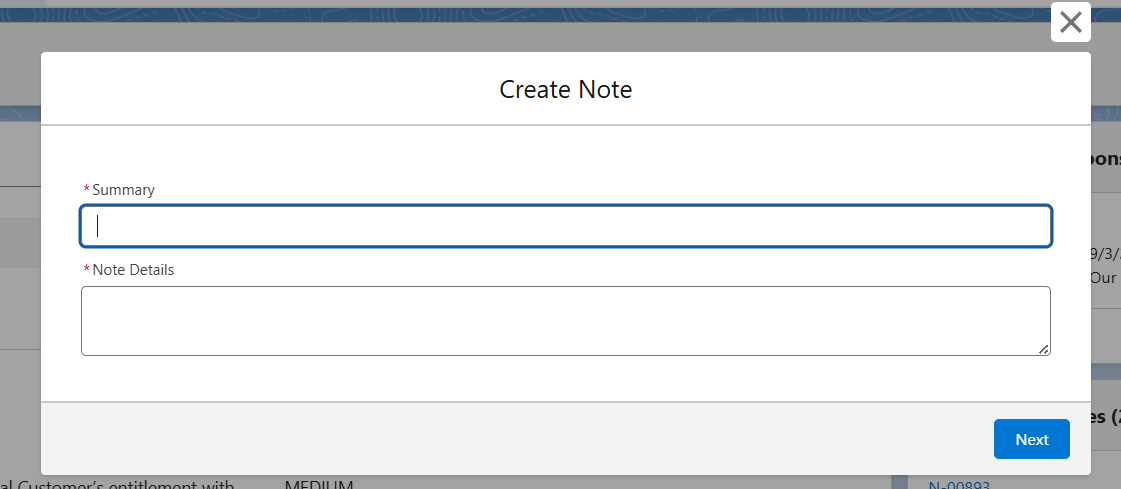Click the Summary field label
This screenshot has height=489, width=1121.
pyautogui.click(x=123, y=189)
